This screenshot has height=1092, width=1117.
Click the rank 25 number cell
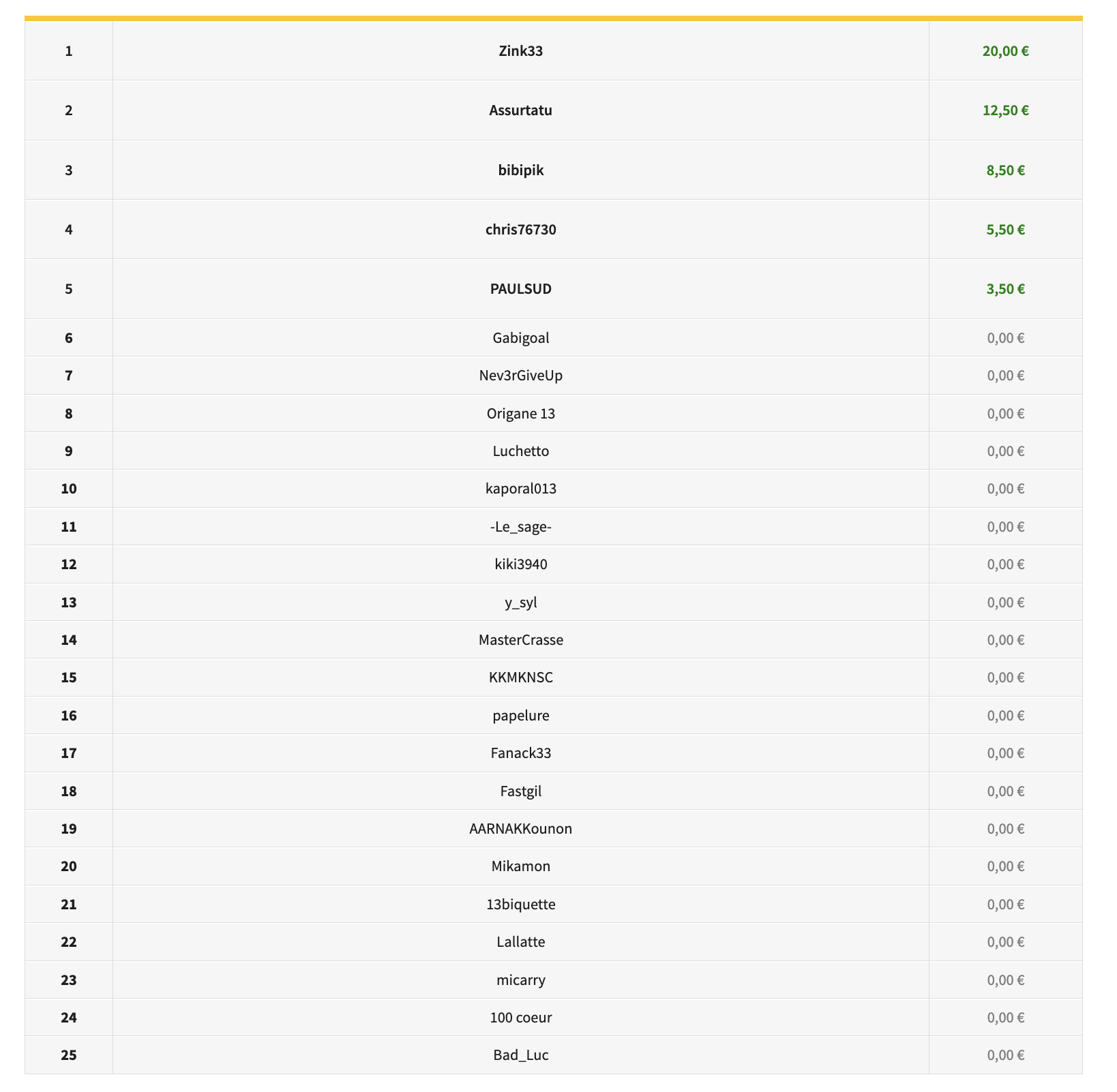69,1055
